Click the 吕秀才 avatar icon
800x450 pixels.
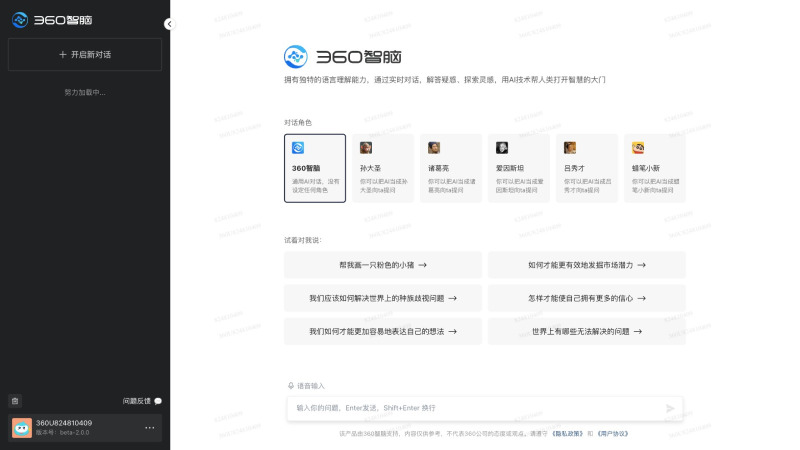[570, 148]
